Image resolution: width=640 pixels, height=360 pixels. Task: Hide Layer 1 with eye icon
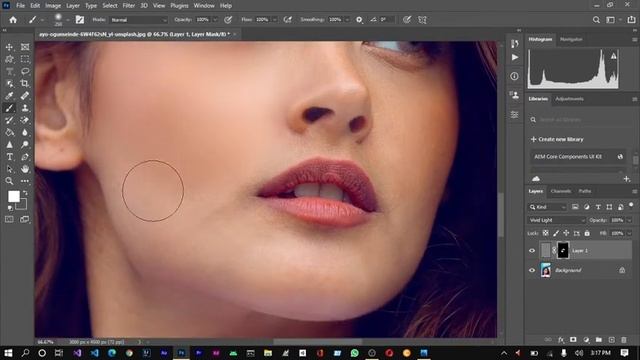532,251
